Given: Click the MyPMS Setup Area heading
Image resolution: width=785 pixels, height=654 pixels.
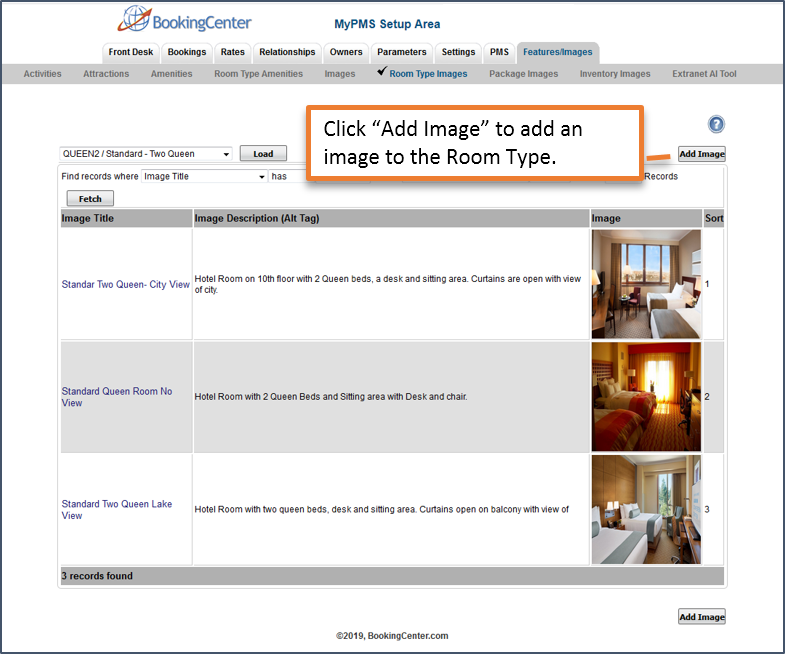Looking at the screenshot, I should tap(387, 24).
